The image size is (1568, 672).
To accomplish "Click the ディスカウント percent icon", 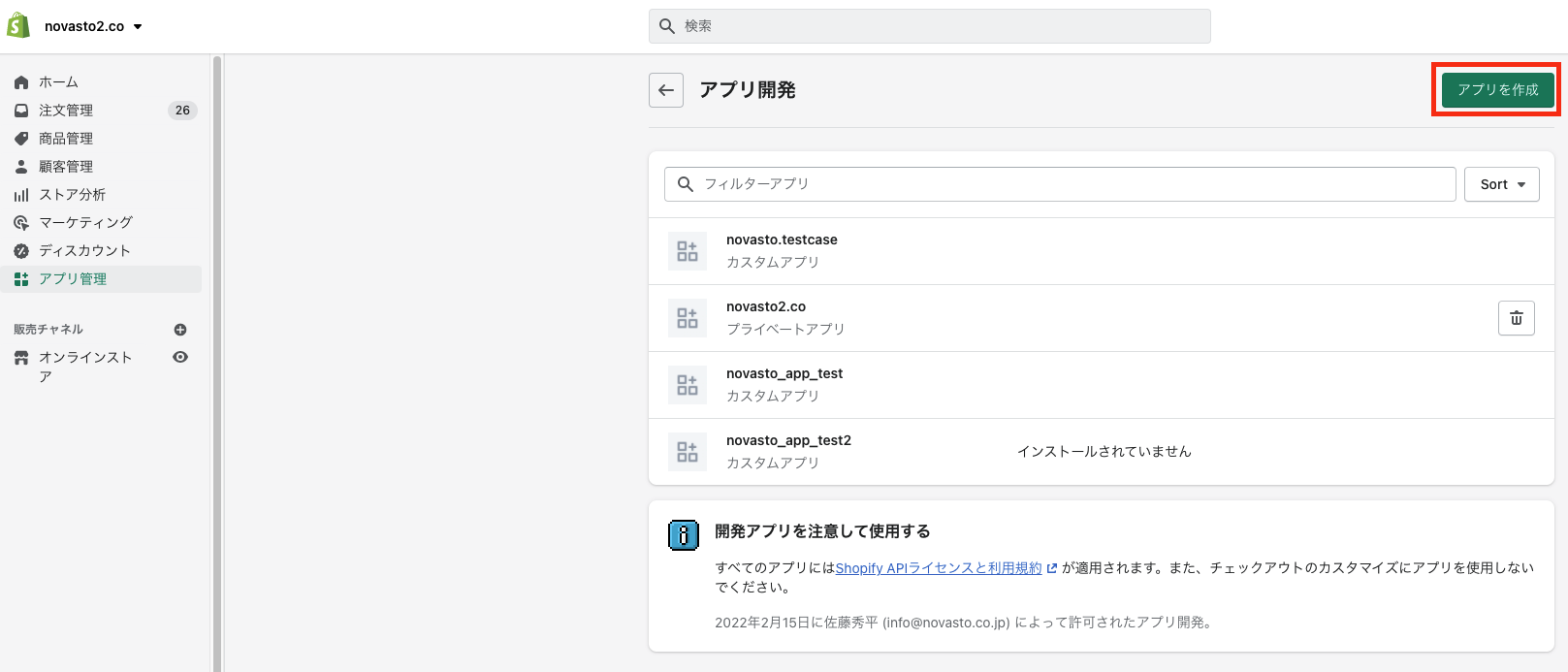I will (21, 251).
